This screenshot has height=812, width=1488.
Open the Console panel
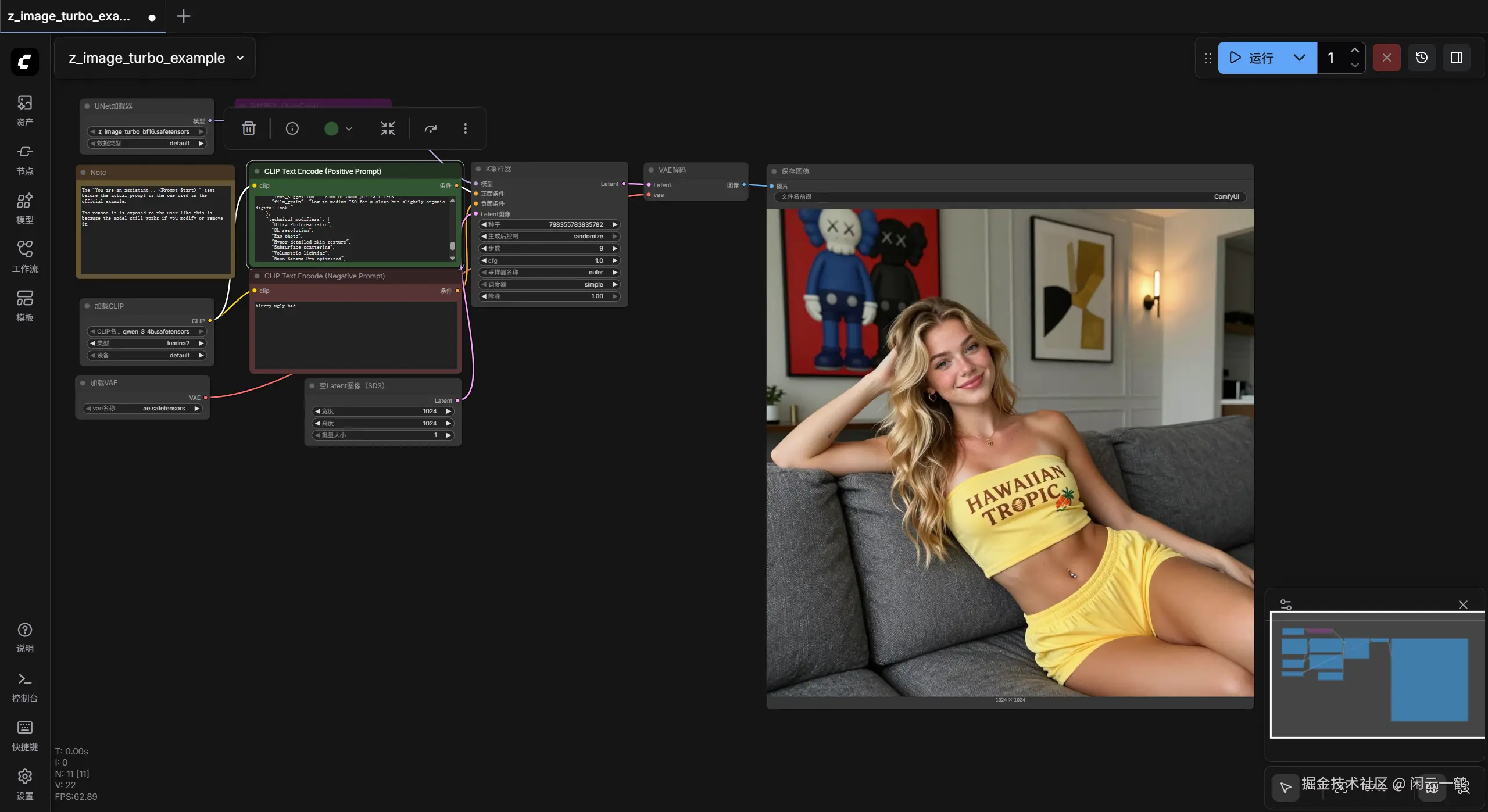[24, 686]
